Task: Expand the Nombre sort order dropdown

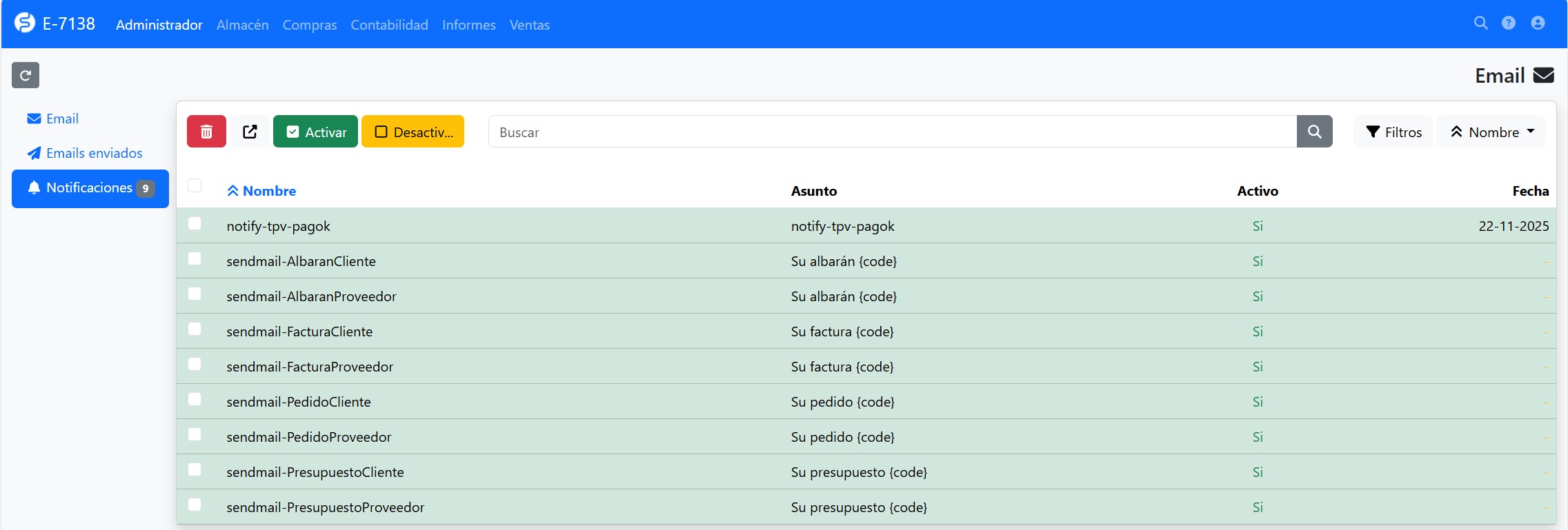Action: pos(1491,132)
